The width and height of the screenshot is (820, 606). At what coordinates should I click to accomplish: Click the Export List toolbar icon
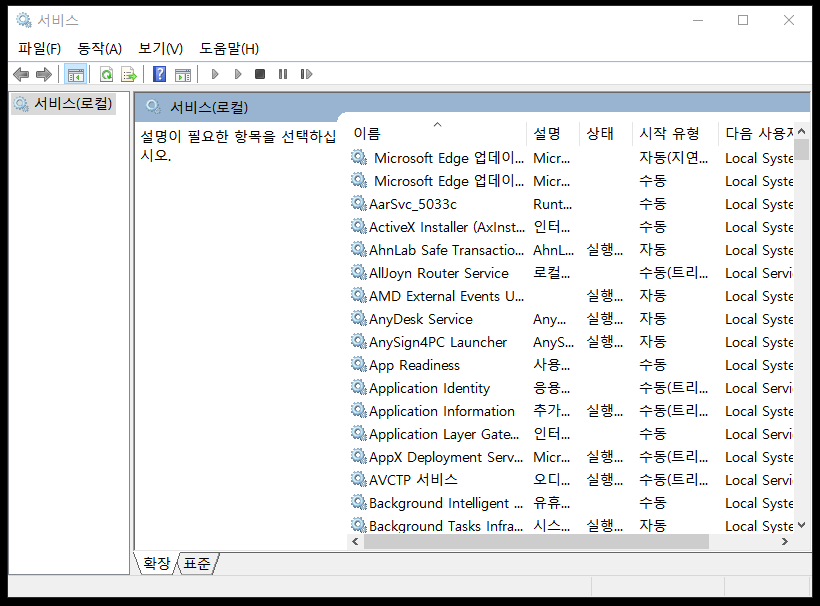129,74
